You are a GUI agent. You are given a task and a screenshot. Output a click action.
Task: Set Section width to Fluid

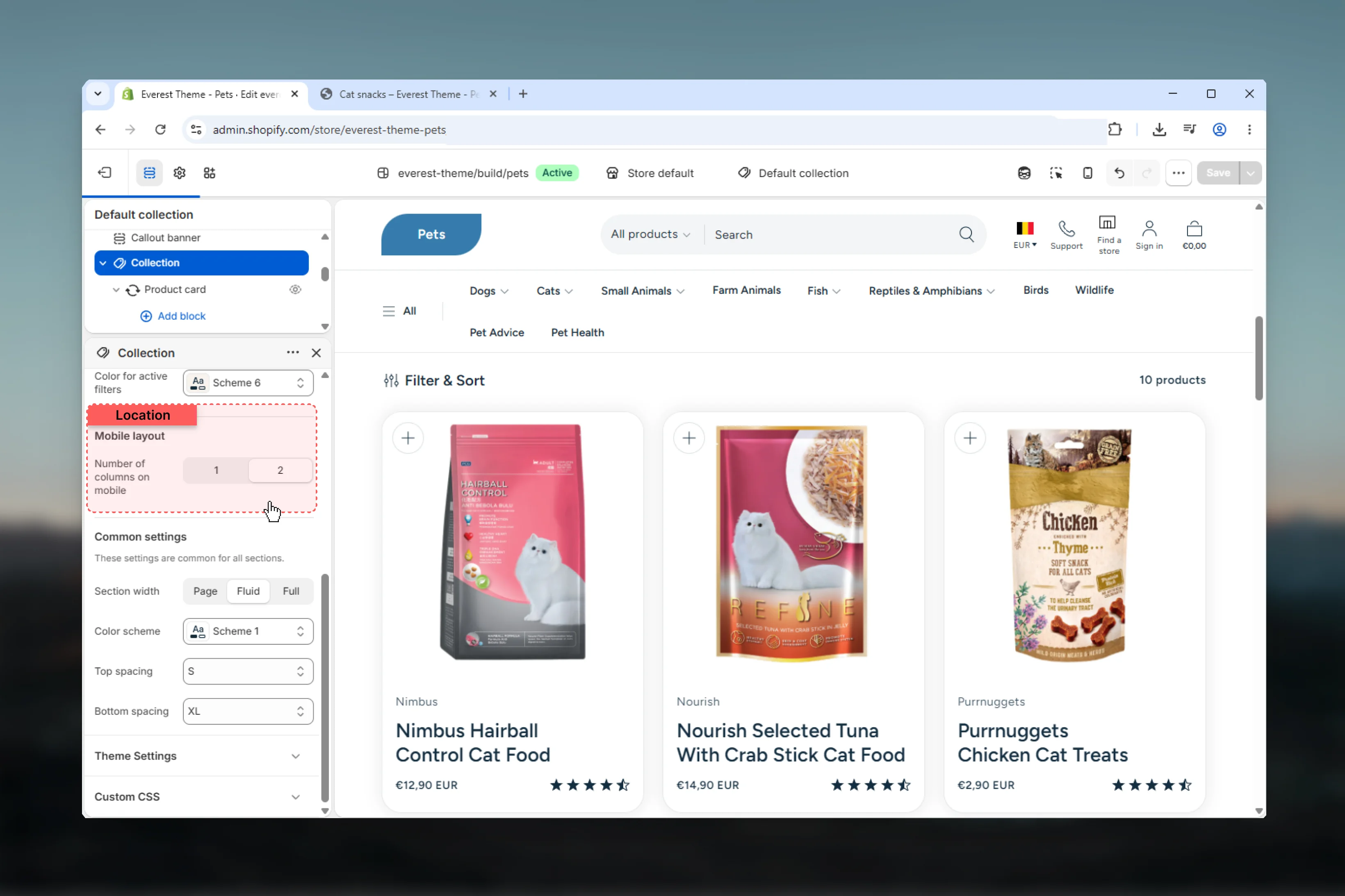[248, 591]
